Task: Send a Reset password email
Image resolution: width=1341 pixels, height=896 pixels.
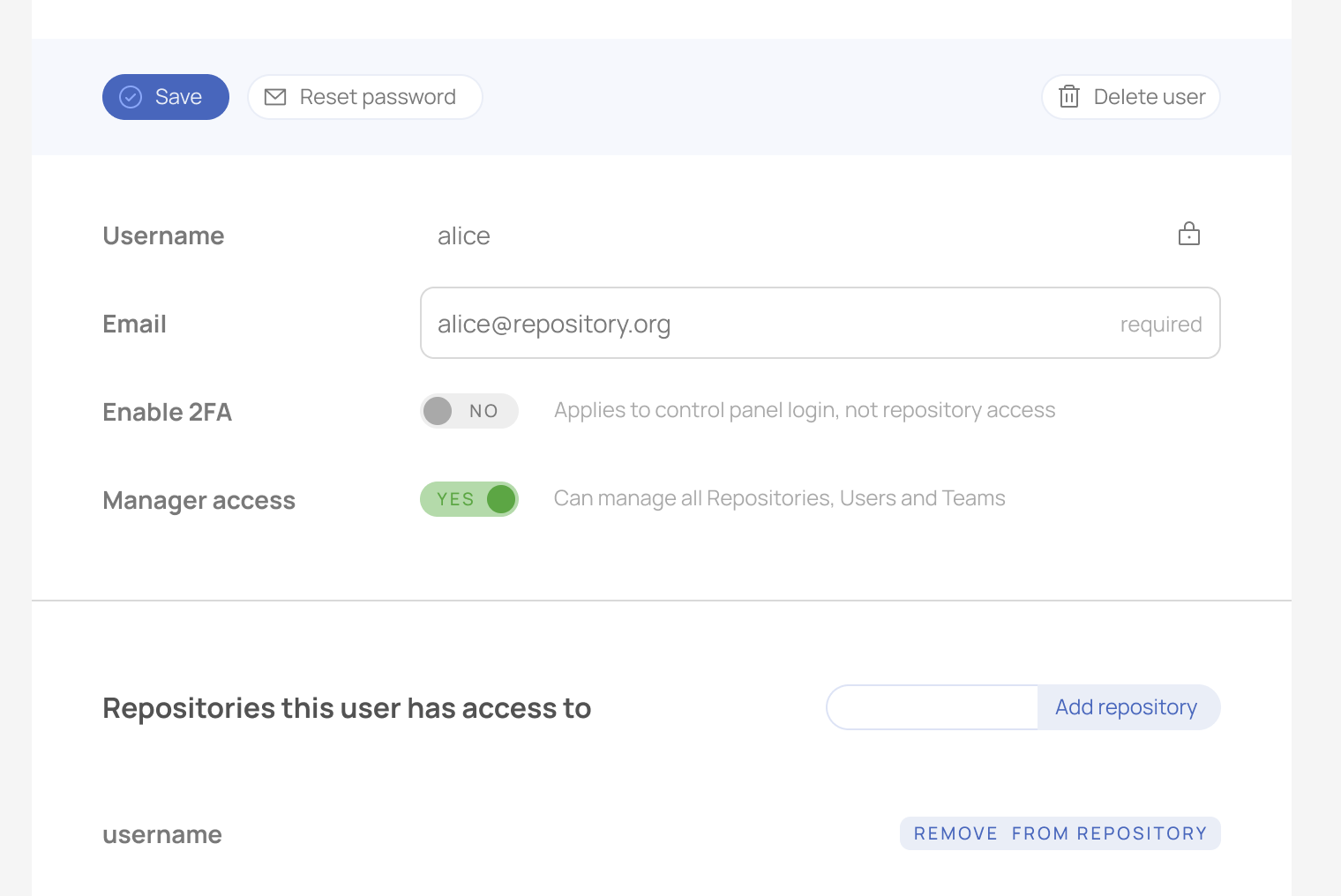Action: [x=365, y=97]
